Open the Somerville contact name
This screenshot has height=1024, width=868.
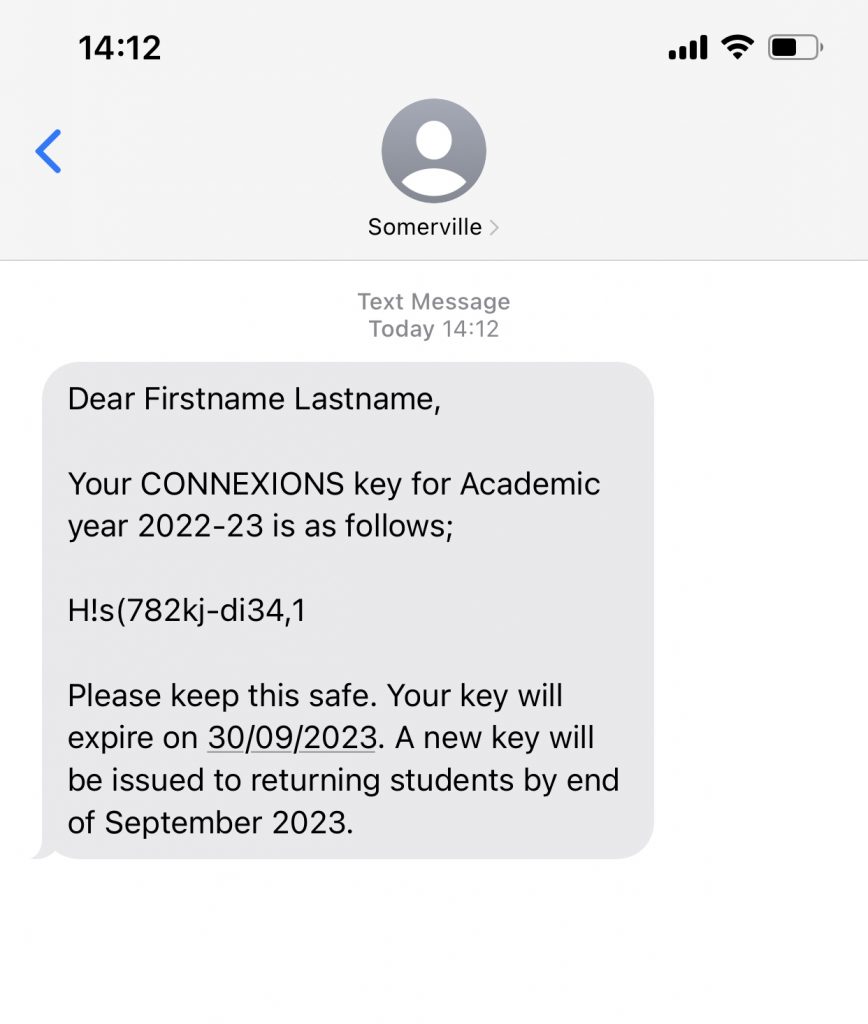point(425,227)
